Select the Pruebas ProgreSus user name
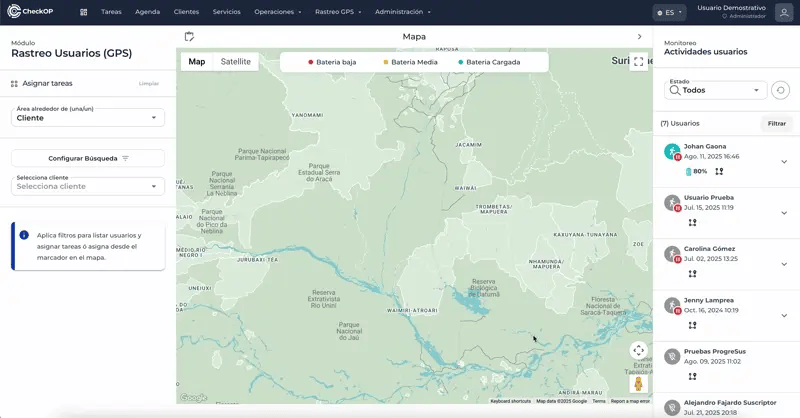Viewport: 800px width, 418px height. (x=714, y=352)
